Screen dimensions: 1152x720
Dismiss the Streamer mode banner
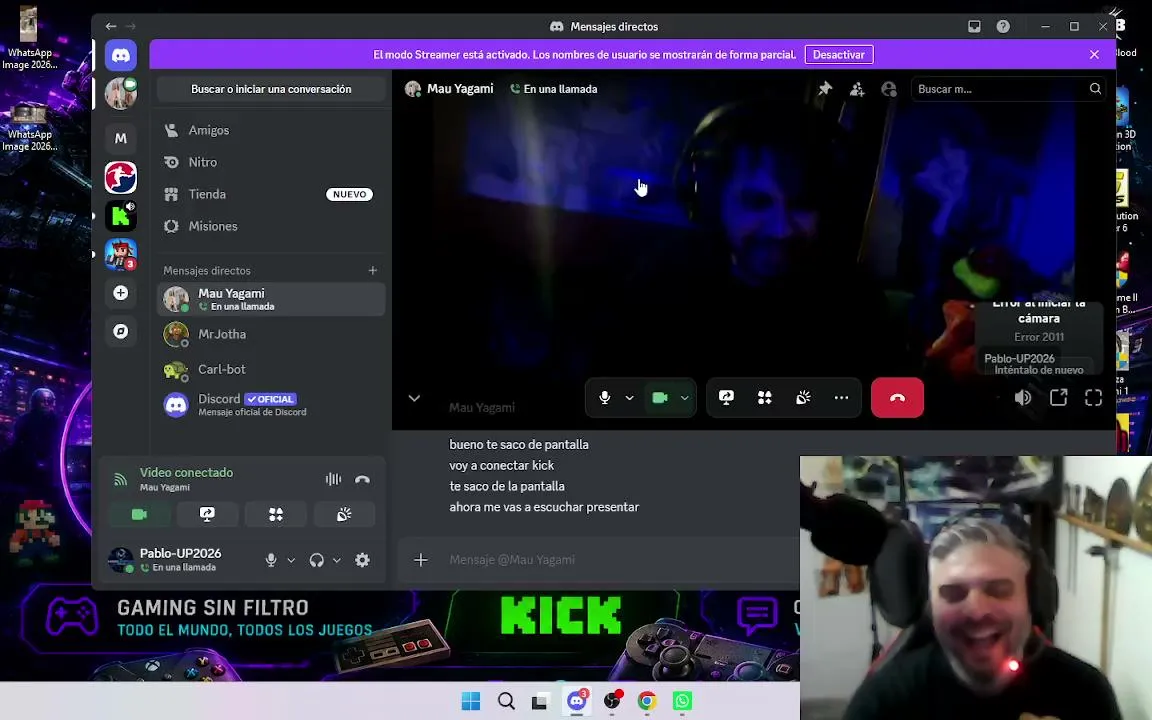pyautogui.click(x=1094, y=55)
